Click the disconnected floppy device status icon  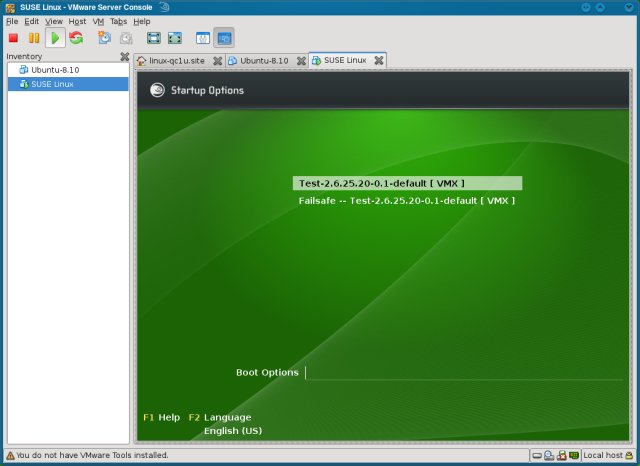(562, 455)
